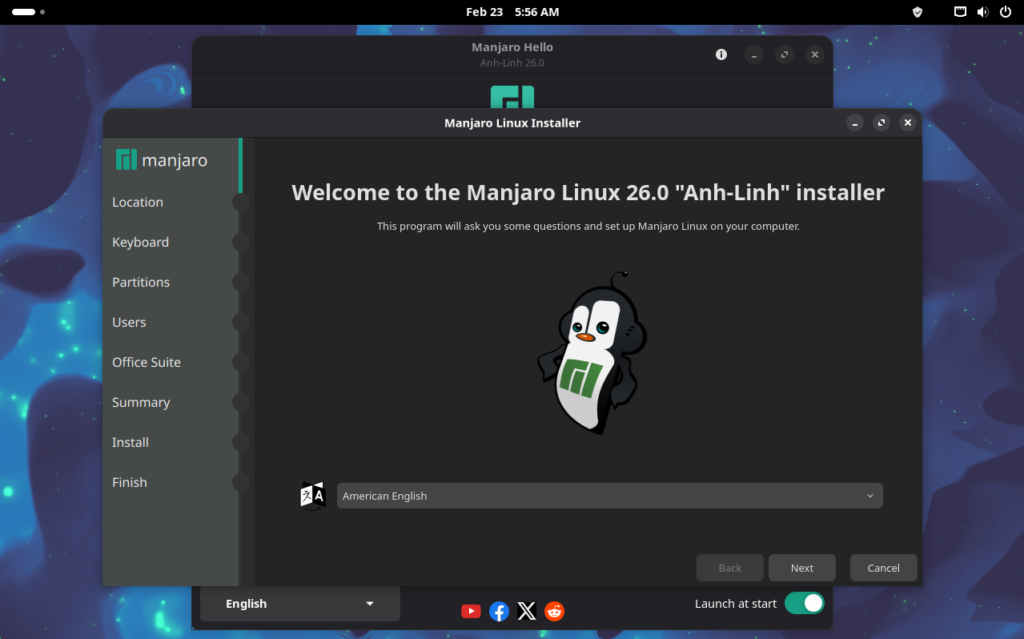Click the YouTube icon in Manjaro Hello

click(x=471, y=611)
